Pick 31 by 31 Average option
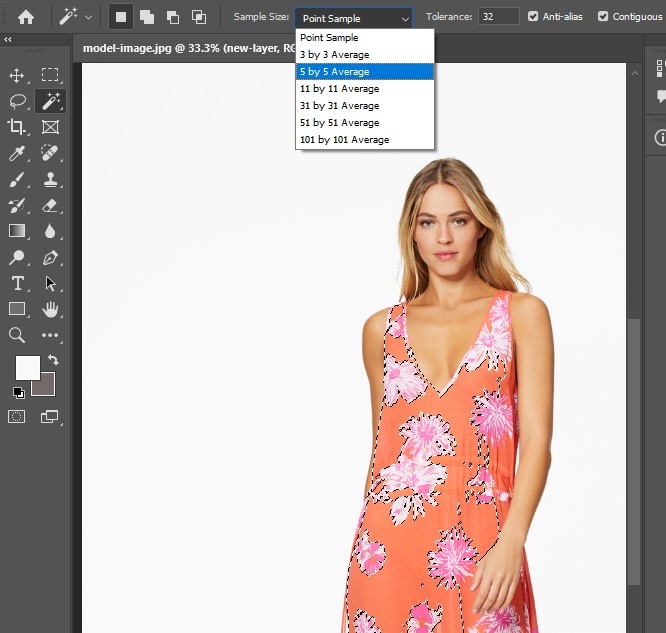Screen dimensions: 666x633 point(365,105)
